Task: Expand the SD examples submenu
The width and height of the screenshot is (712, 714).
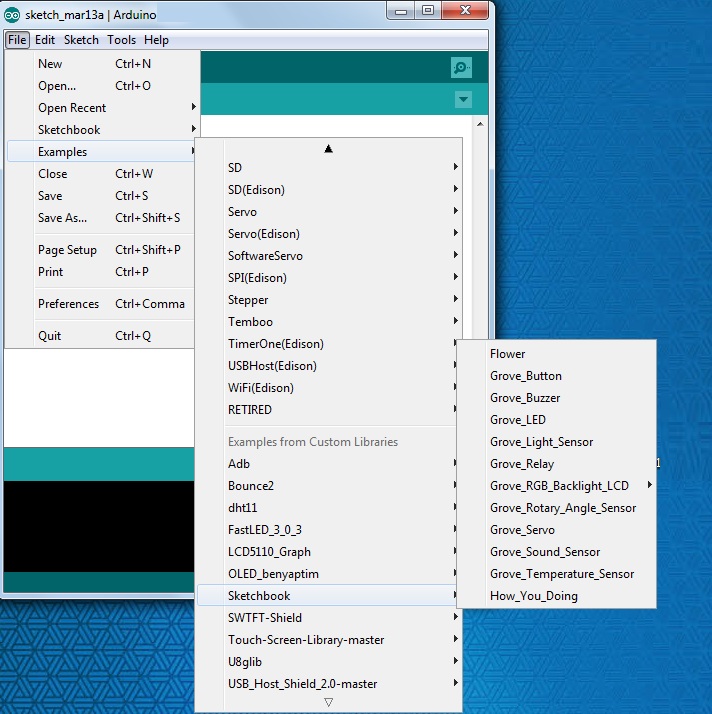Action: click(x=329, y=168)
